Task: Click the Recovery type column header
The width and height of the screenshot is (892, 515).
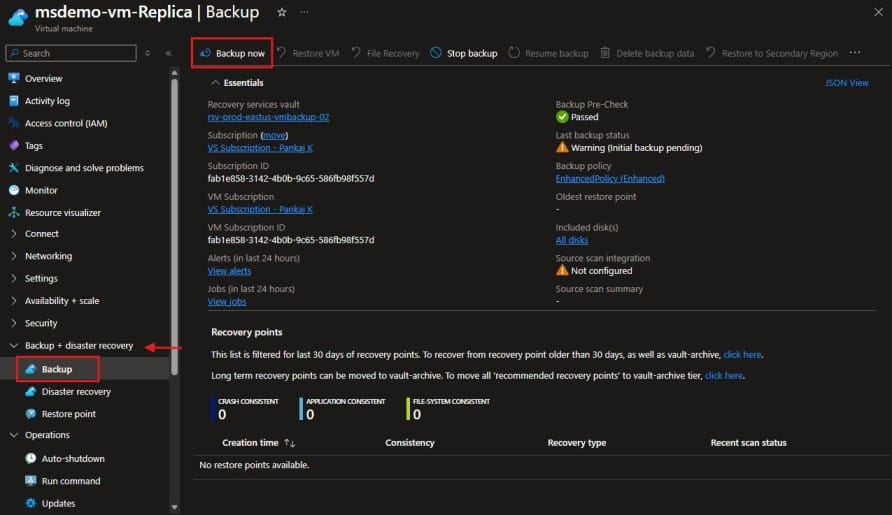Action: pos(577,443)
